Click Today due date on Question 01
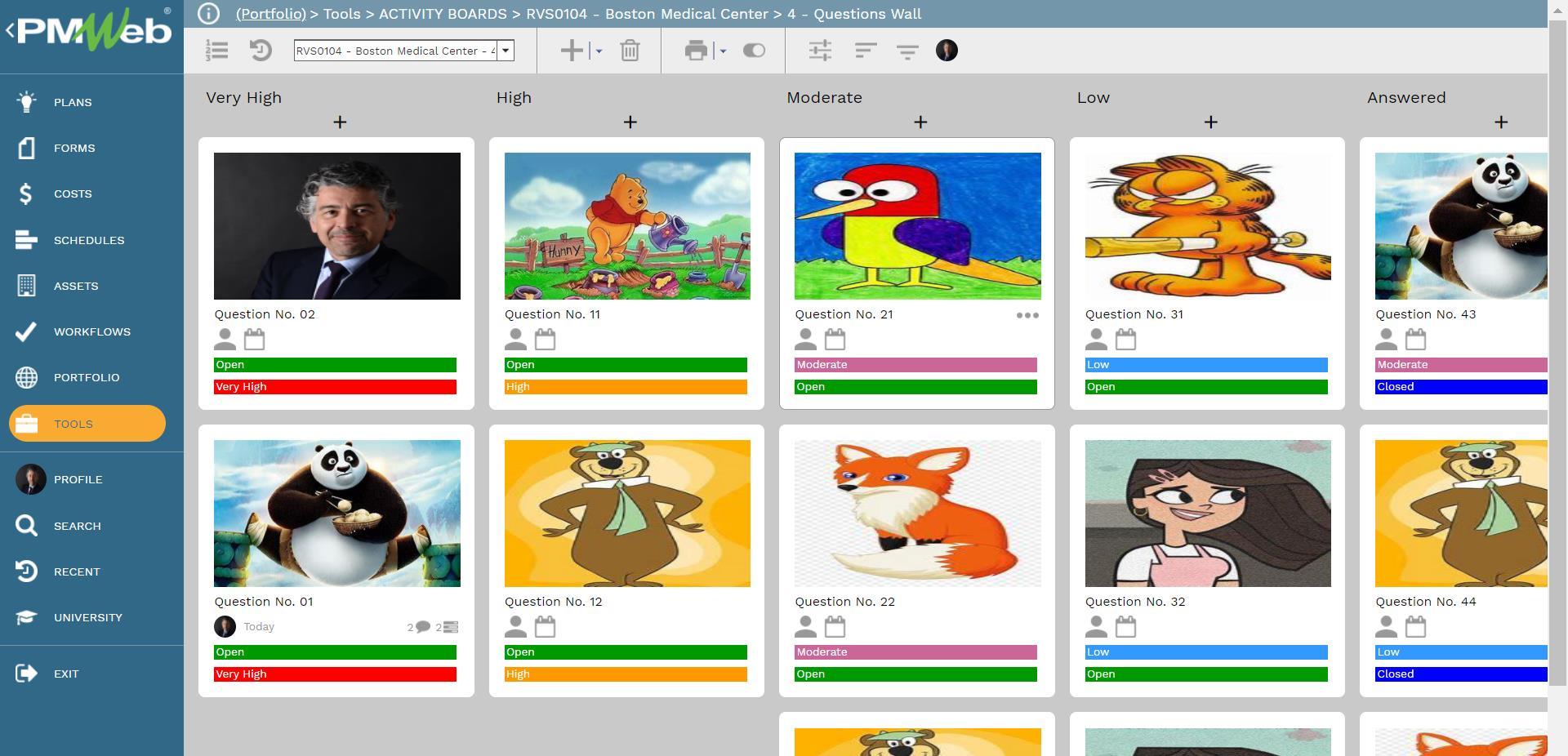Image resolution: width=1568 pixels, height=756 pixels. (259, 627)
